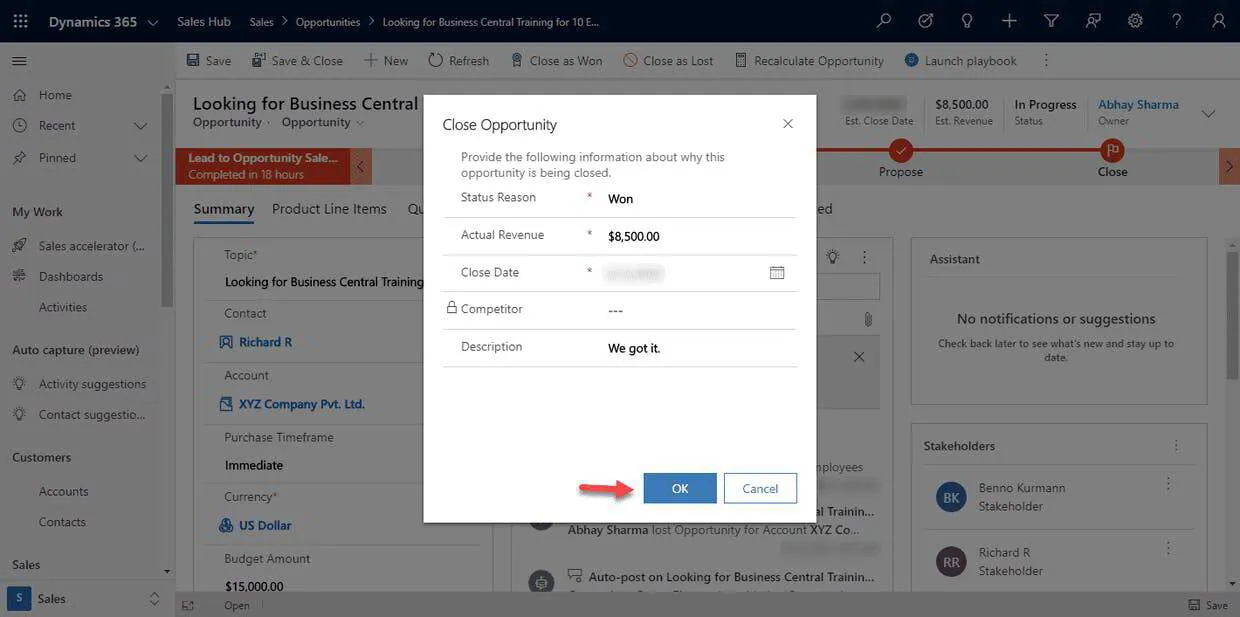Click Recalculate Opportunity command
Viewport: 1240px width, 617px height.
(x=809, y=61)
